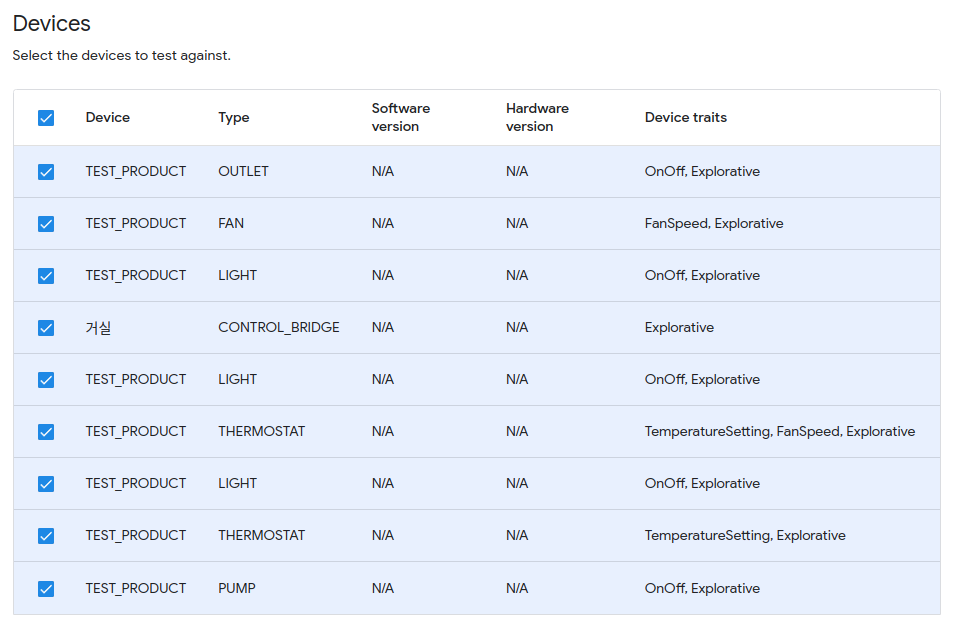Deselect the first THERMOSTAT device checkbox
Viewport: 953px width, 624px height.
tap(46, 431)
